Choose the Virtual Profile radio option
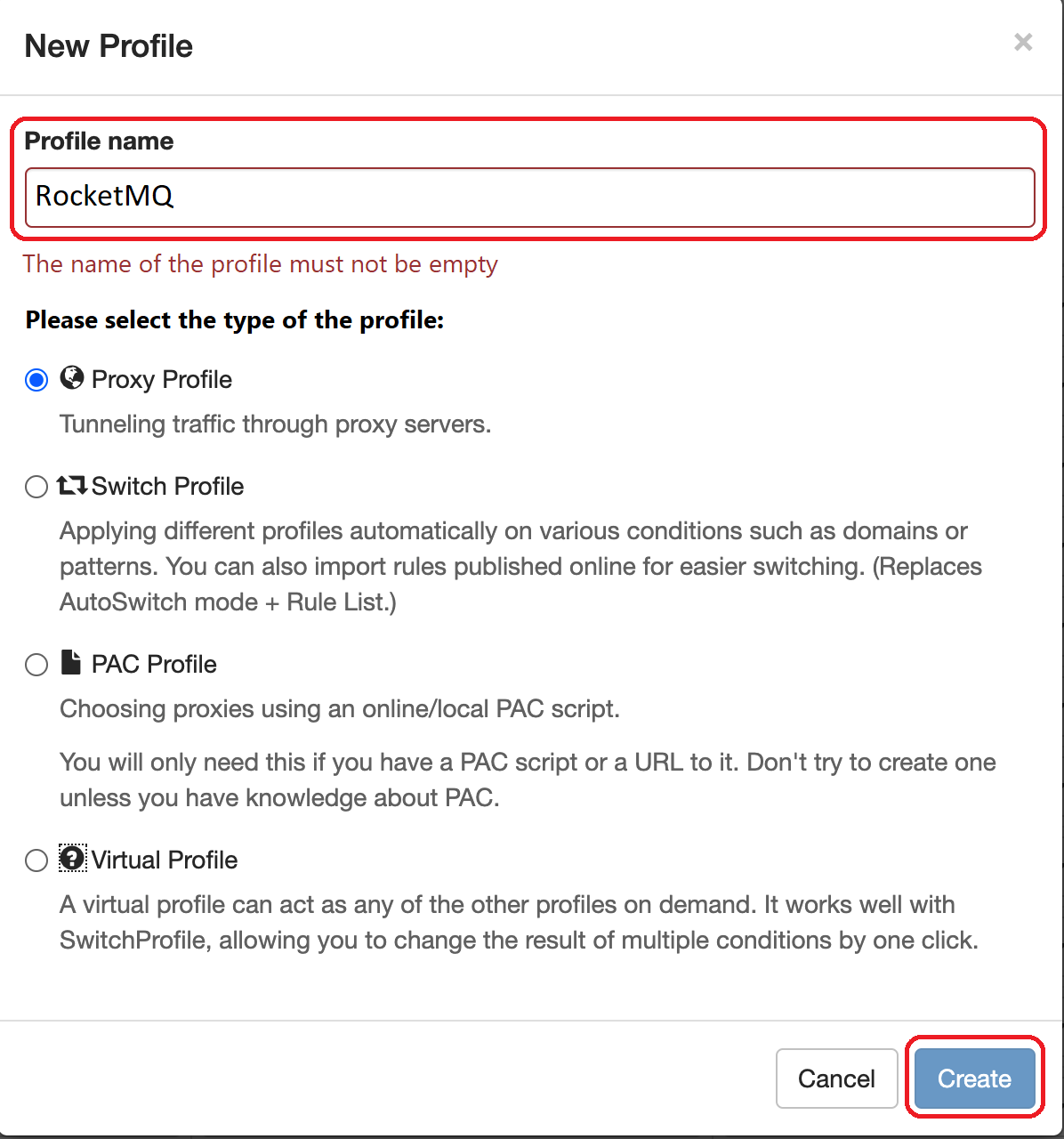 (36, 860)
